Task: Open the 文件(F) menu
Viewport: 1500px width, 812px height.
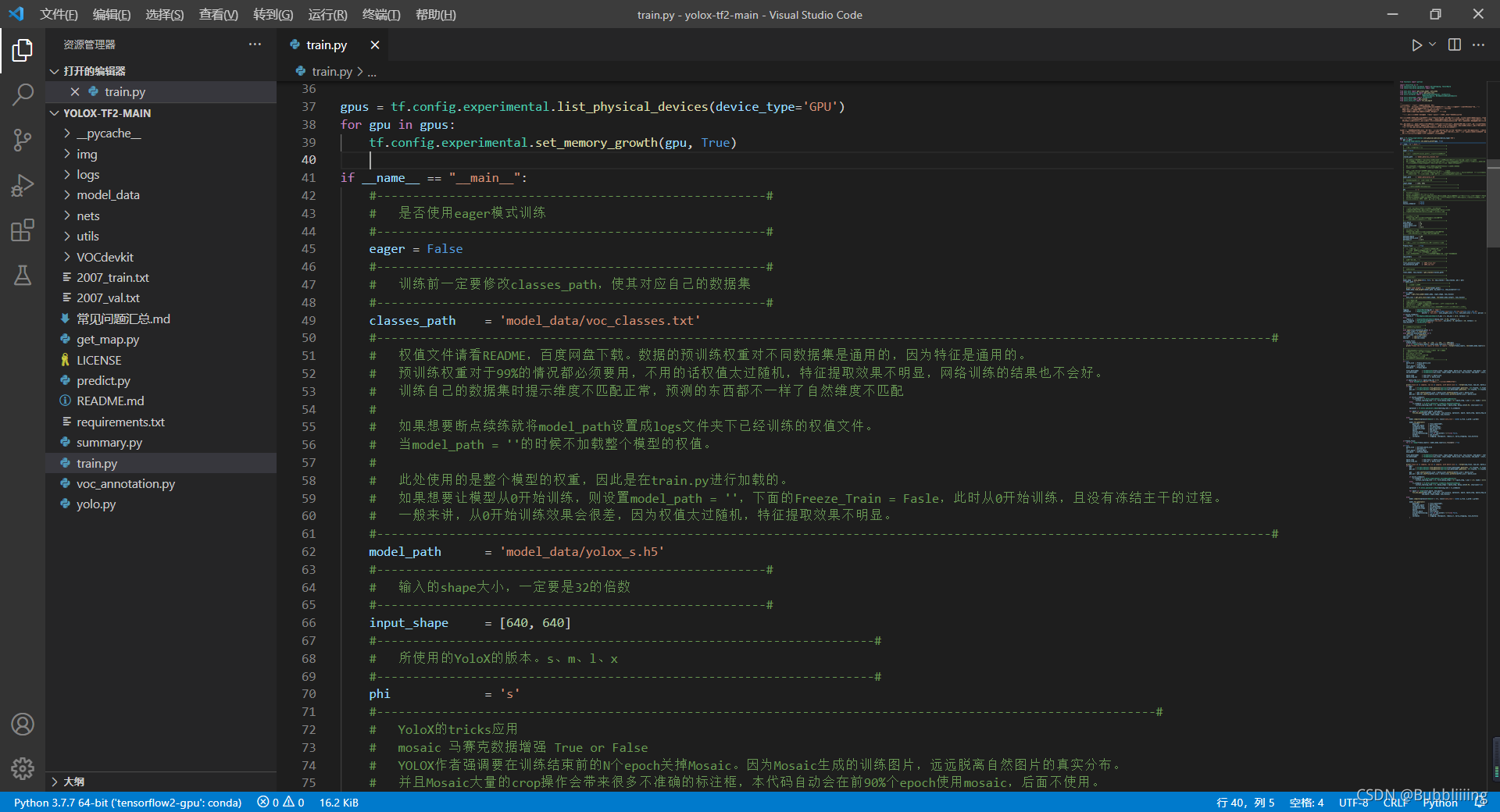Action: coord(59,15)
